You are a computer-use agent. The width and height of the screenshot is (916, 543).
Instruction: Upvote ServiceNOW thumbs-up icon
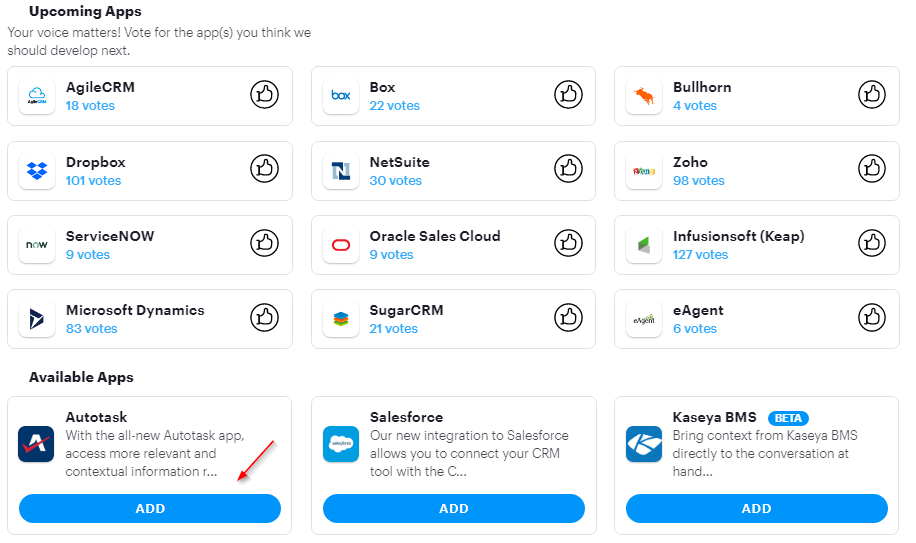(265, 243)
